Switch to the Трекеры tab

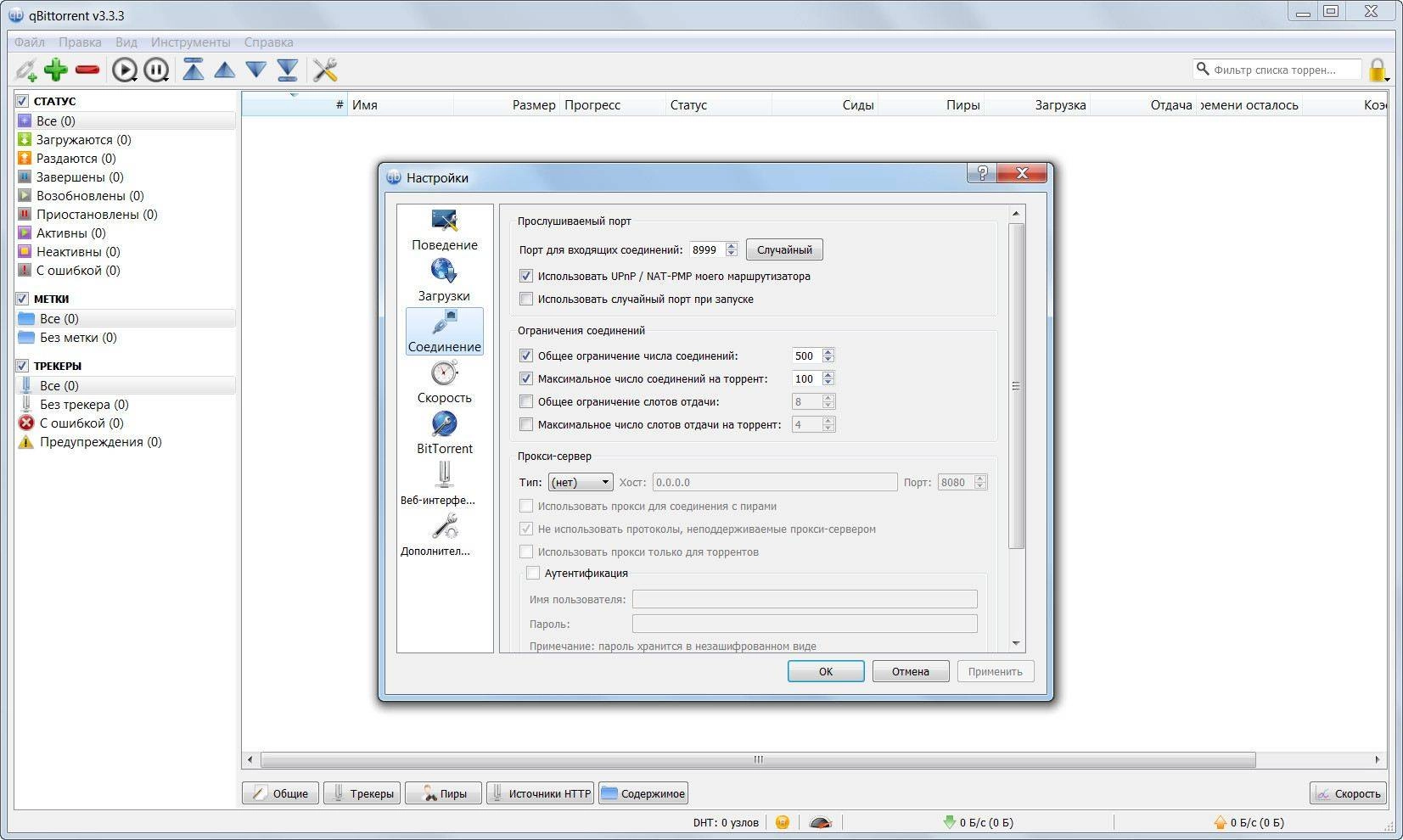tap(362, 793)
